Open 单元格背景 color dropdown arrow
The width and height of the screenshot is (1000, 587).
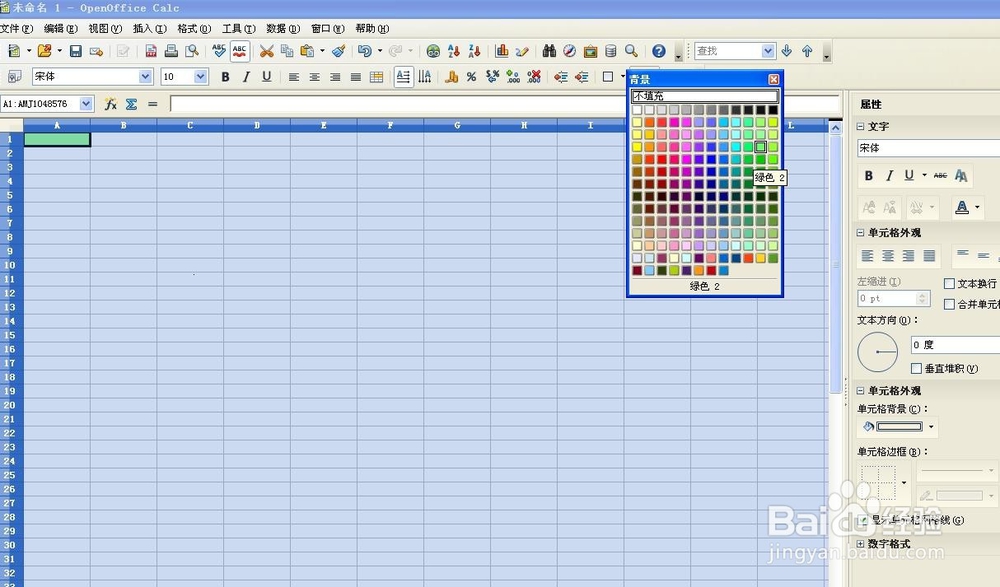[x=931, y=426]
